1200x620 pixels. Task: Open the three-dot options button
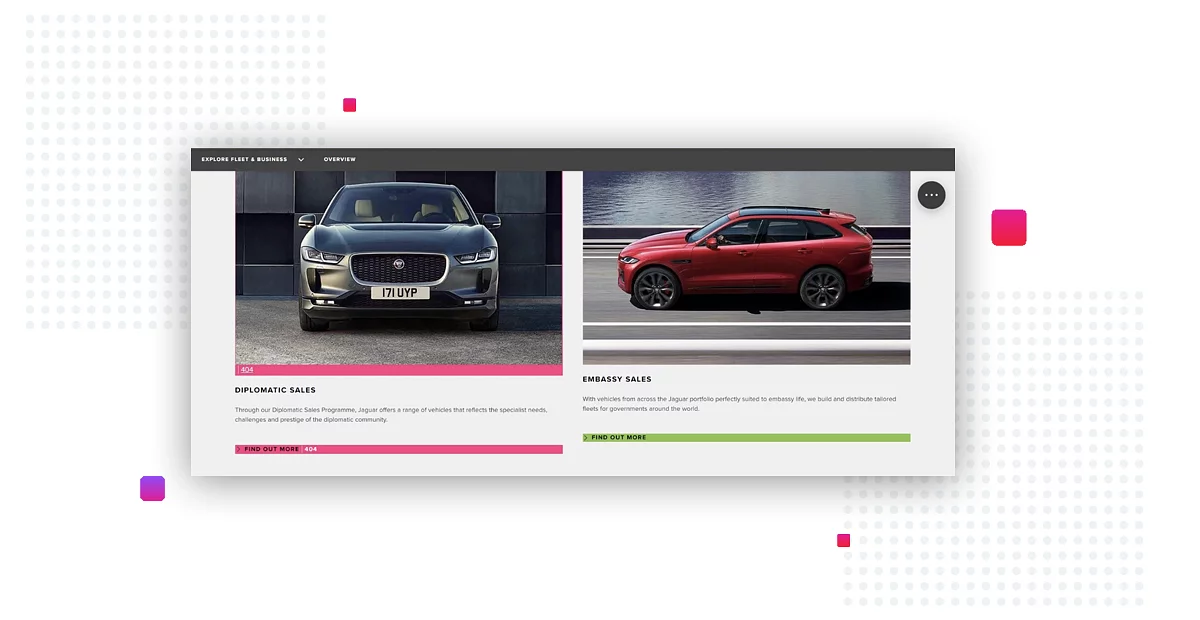[931, 195]
